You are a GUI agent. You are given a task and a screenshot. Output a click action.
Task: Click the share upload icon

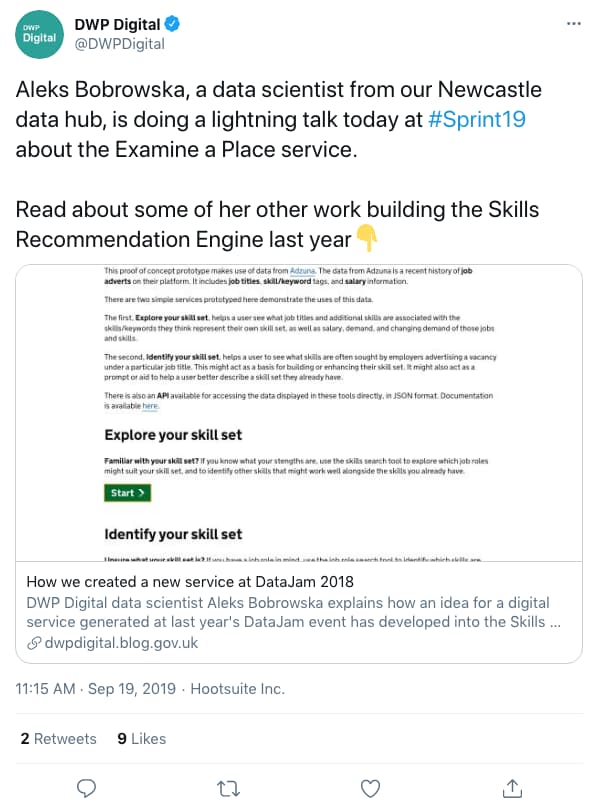click(512, 788)
